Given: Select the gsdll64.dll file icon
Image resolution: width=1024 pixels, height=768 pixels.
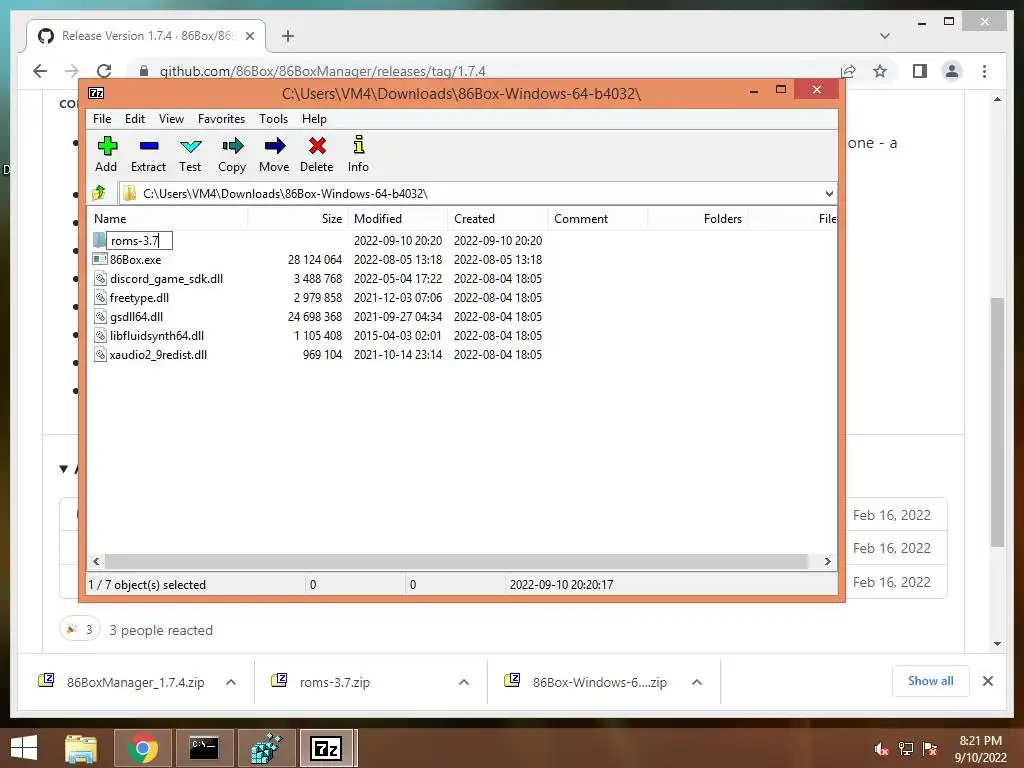Looking at the screenshot, I should pos(100,316).
